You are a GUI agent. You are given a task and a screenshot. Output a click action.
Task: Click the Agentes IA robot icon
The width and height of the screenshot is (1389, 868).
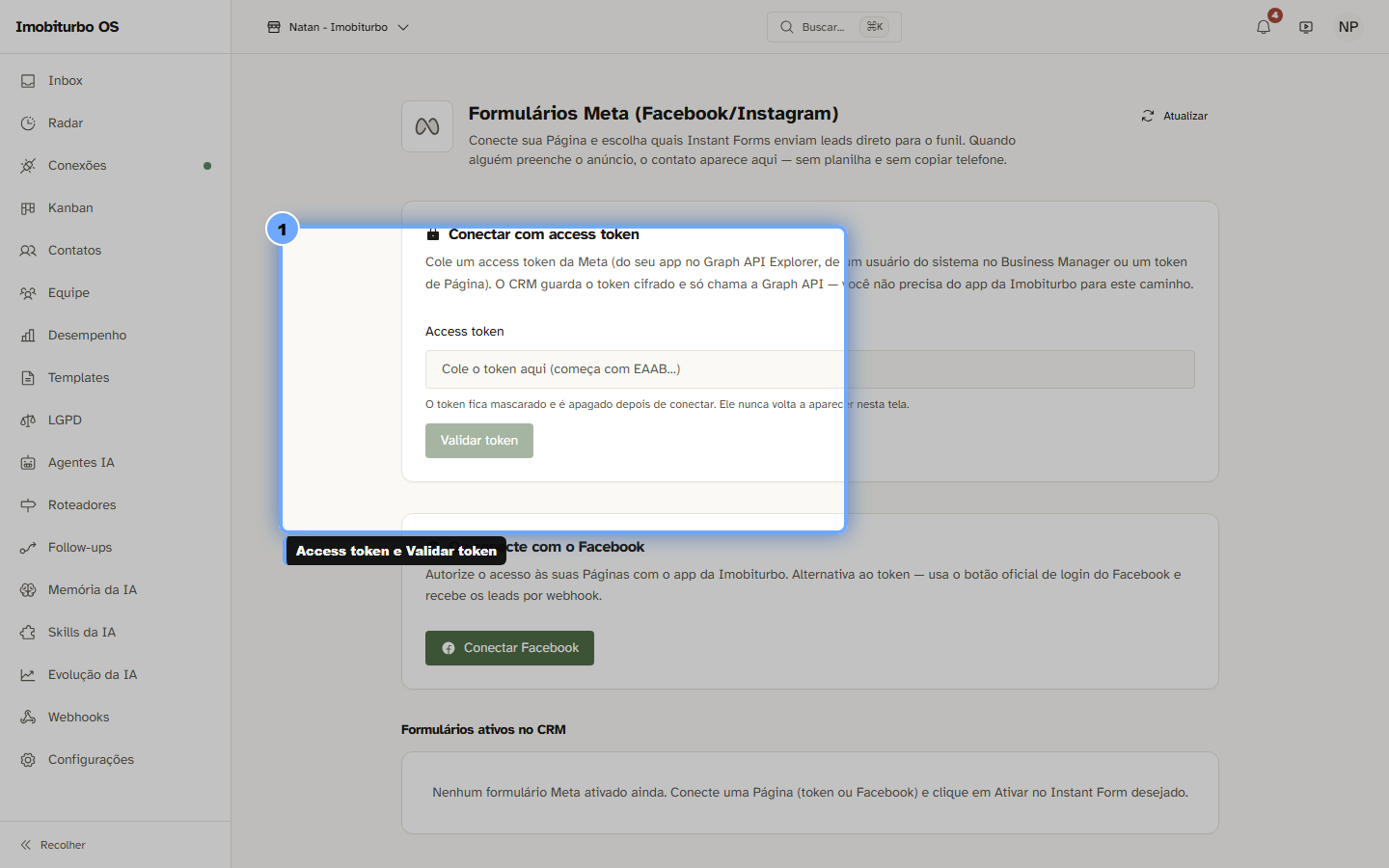click(28, 463)
